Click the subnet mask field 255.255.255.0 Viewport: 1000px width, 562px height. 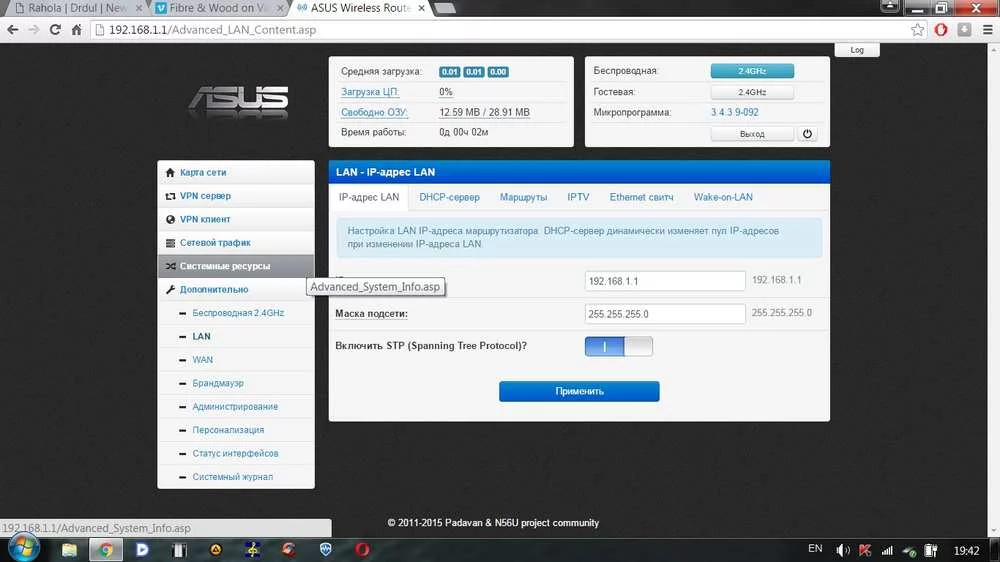[x=665, y=314]
